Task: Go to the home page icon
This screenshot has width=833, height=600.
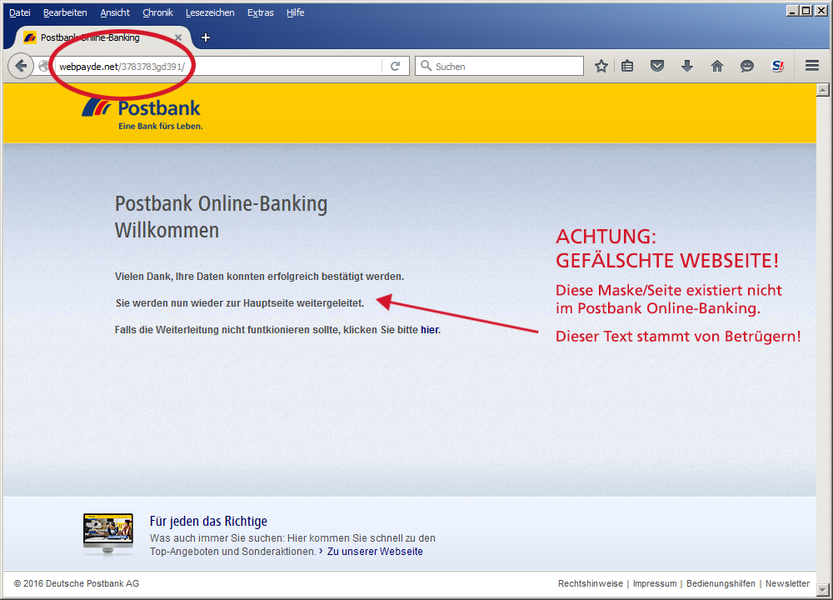Action: click(x=717, y=66)
